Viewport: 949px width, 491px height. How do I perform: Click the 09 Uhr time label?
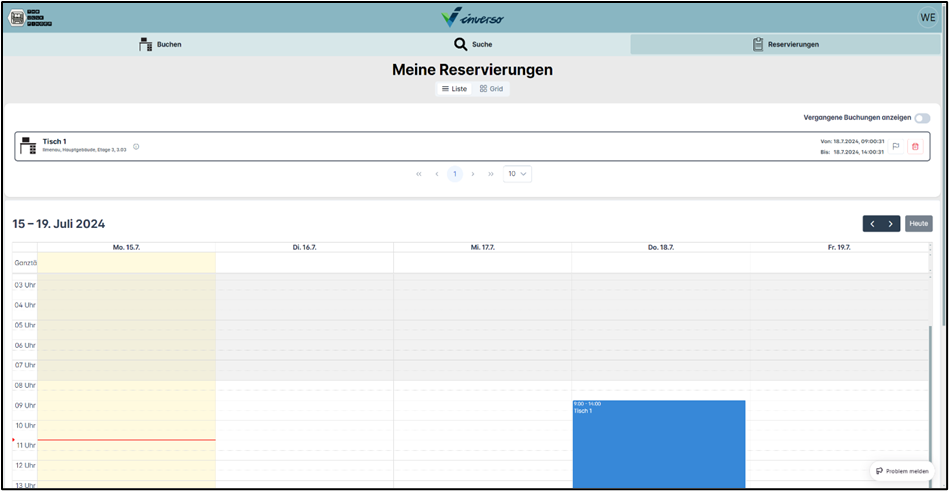click(x=25, y=405)
